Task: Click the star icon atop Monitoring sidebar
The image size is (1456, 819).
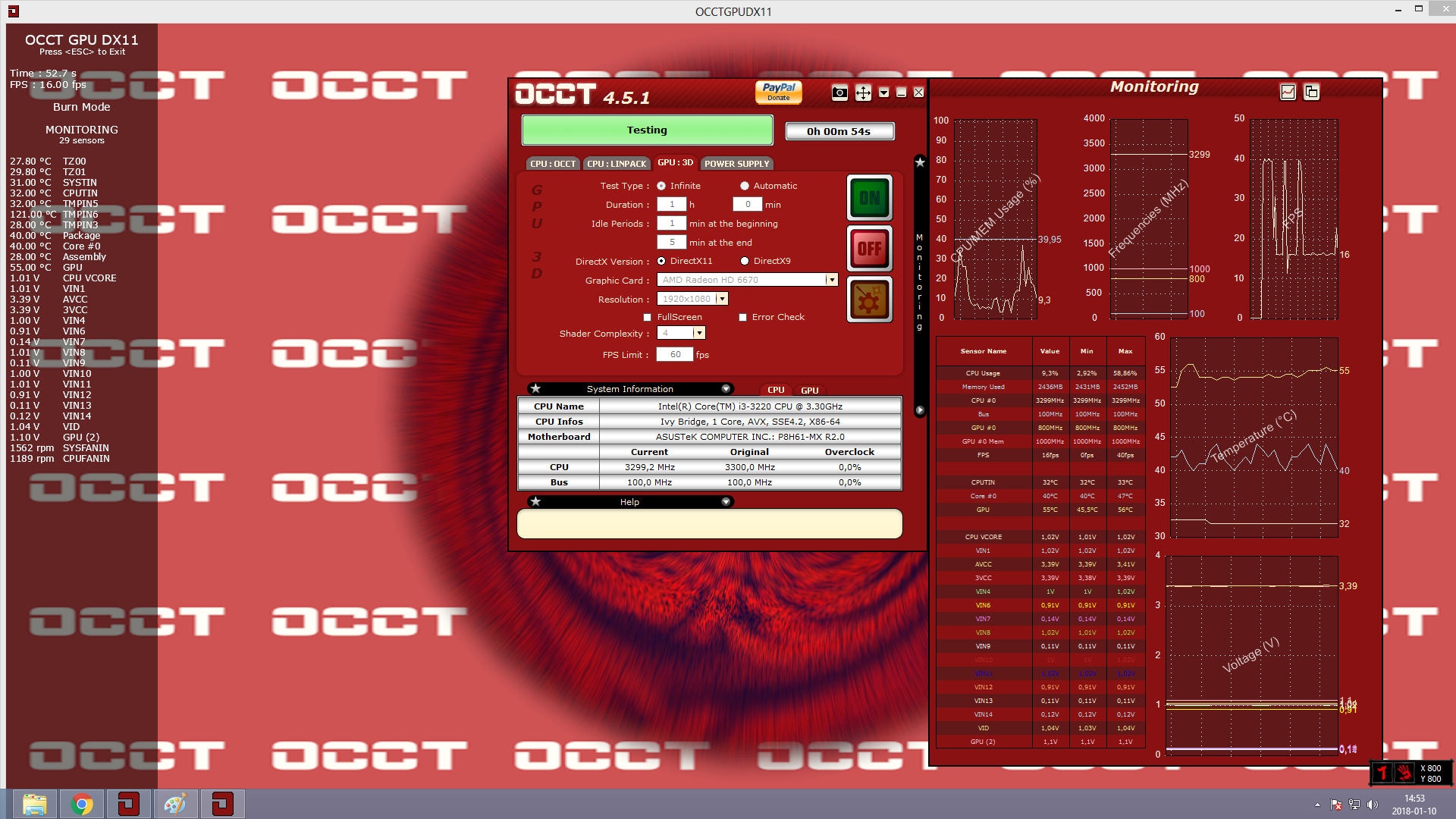Action: (920, 162)
